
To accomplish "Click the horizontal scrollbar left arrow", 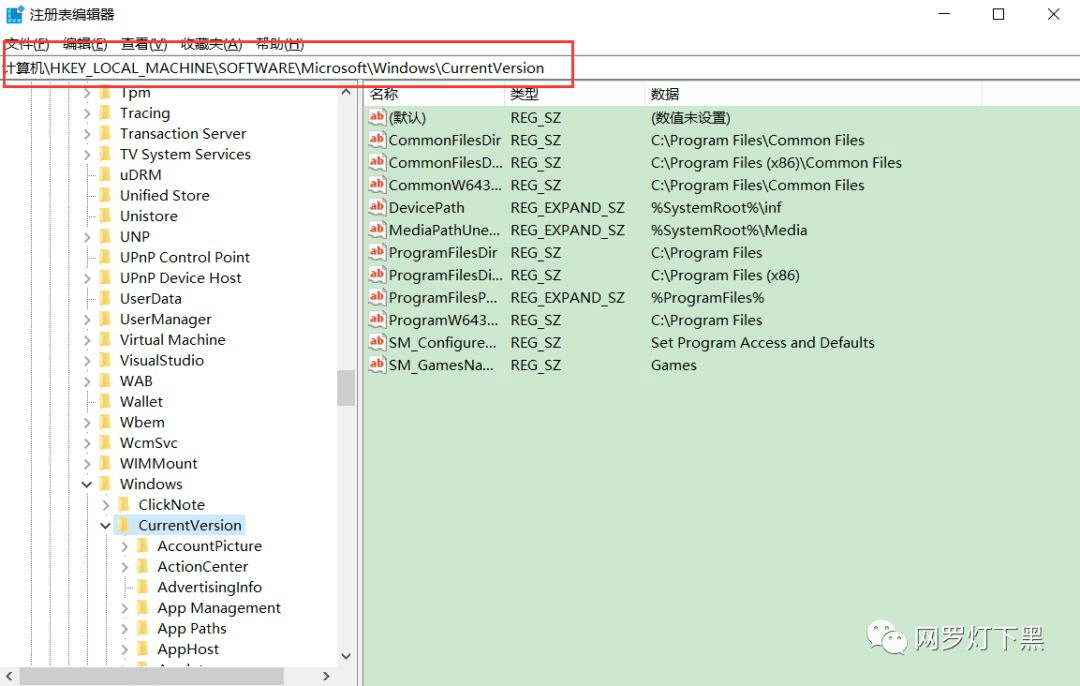I will click(9, 676).
